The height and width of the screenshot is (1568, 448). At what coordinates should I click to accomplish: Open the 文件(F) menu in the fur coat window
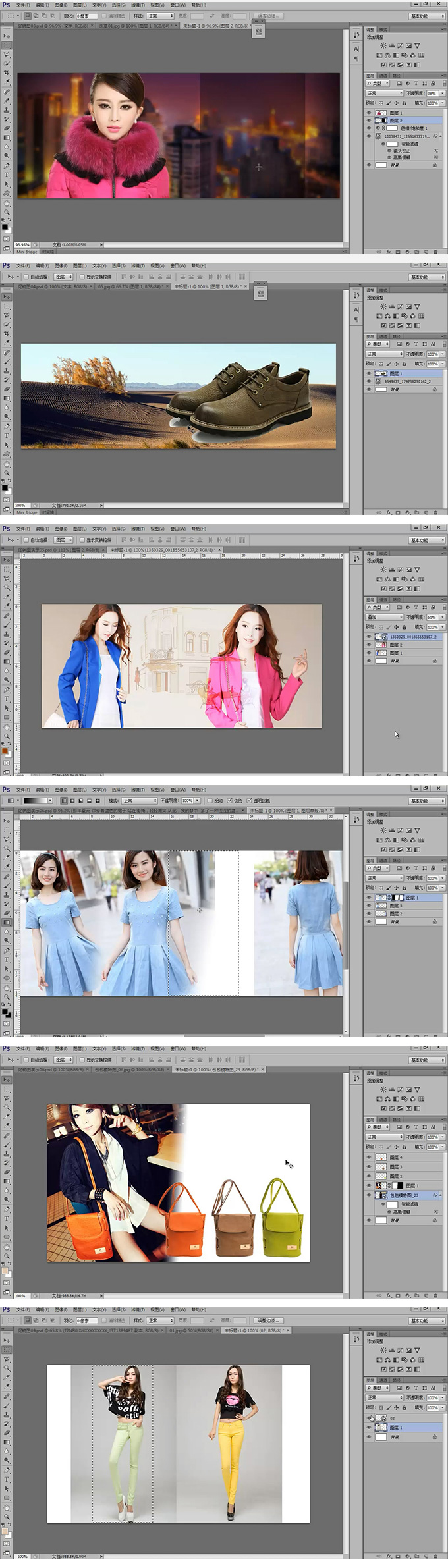tap(23, 5)
